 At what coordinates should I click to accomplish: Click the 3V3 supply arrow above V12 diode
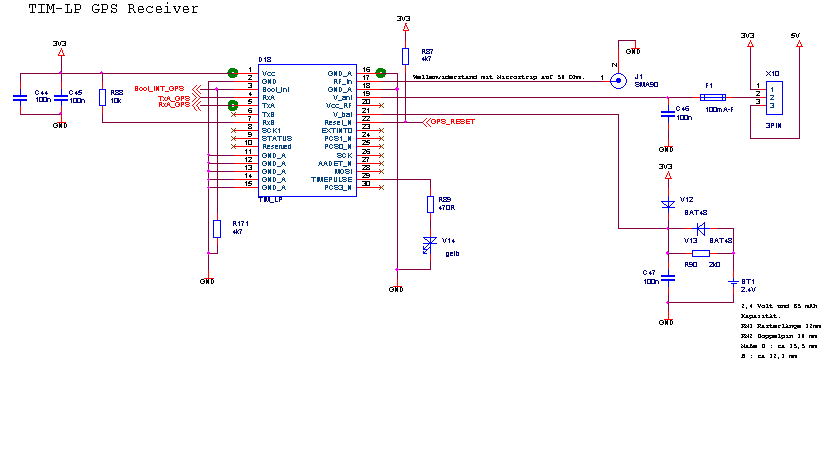668,175
